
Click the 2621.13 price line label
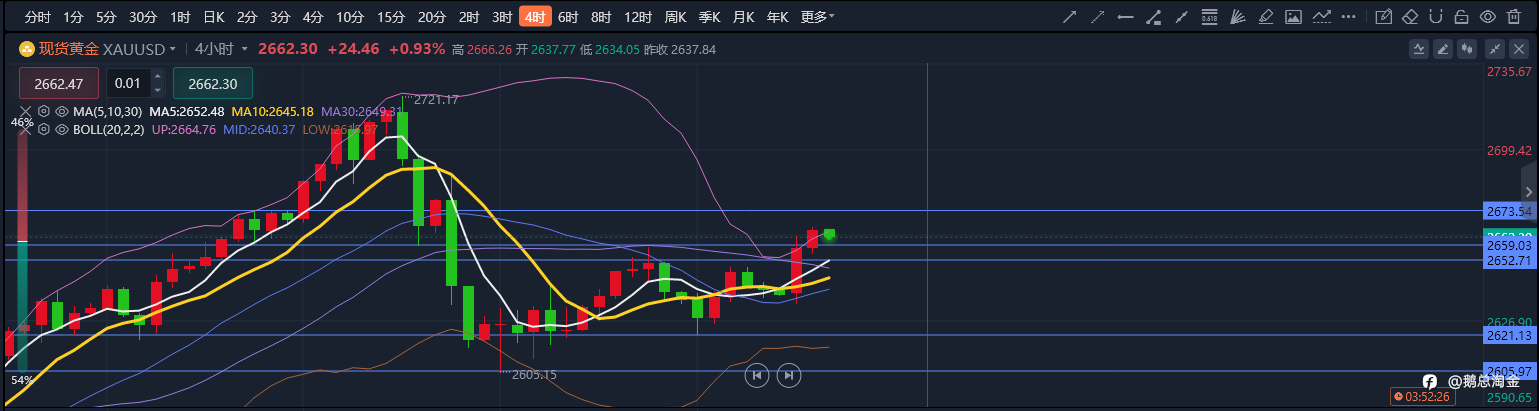coord(1509,335)
